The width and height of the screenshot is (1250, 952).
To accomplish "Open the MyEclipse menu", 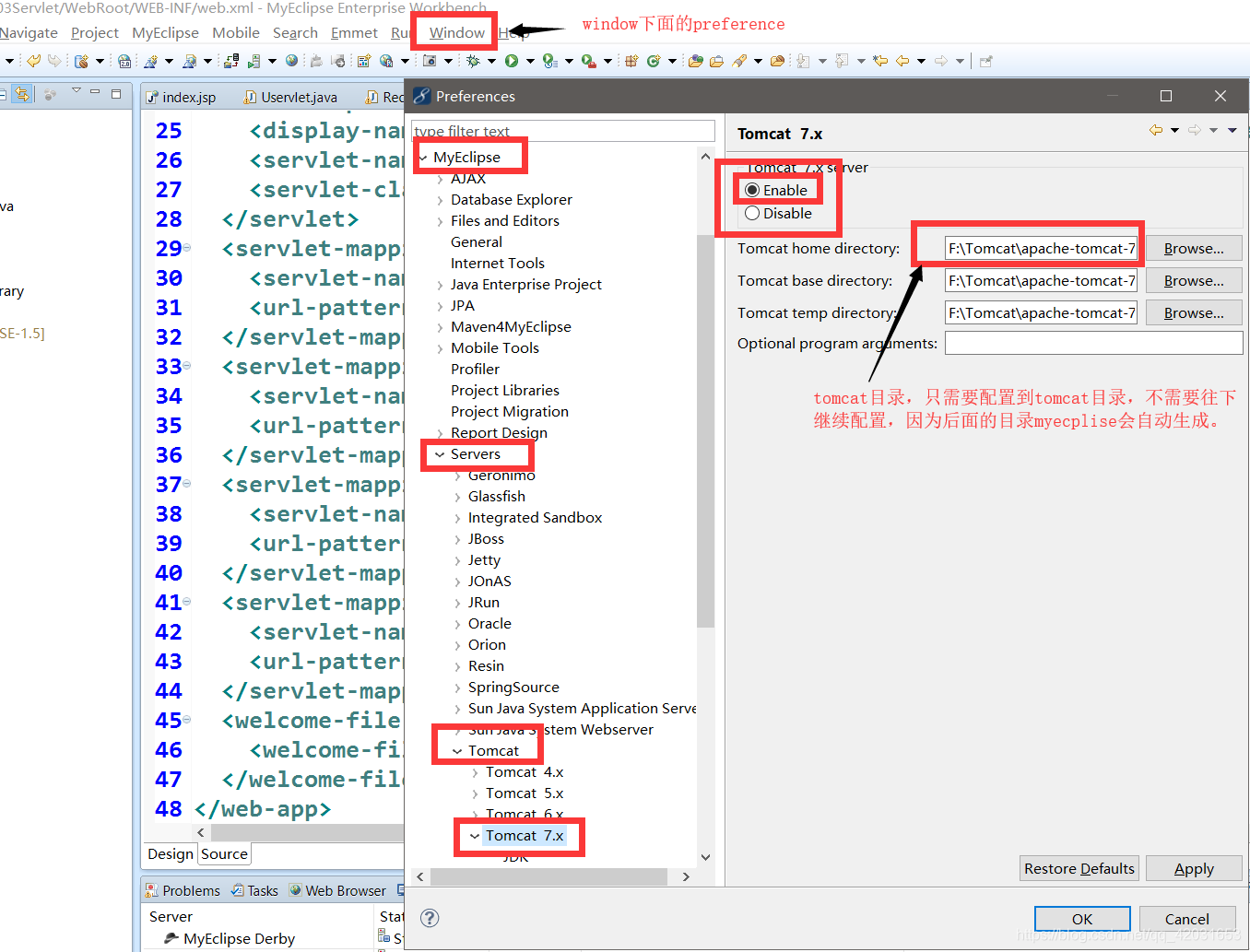I will [x=165, y=32].
